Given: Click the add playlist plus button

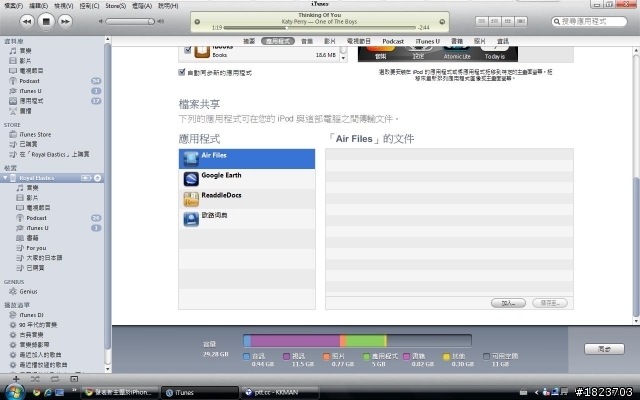Looking at the screenshot, I should pos(16,379).
